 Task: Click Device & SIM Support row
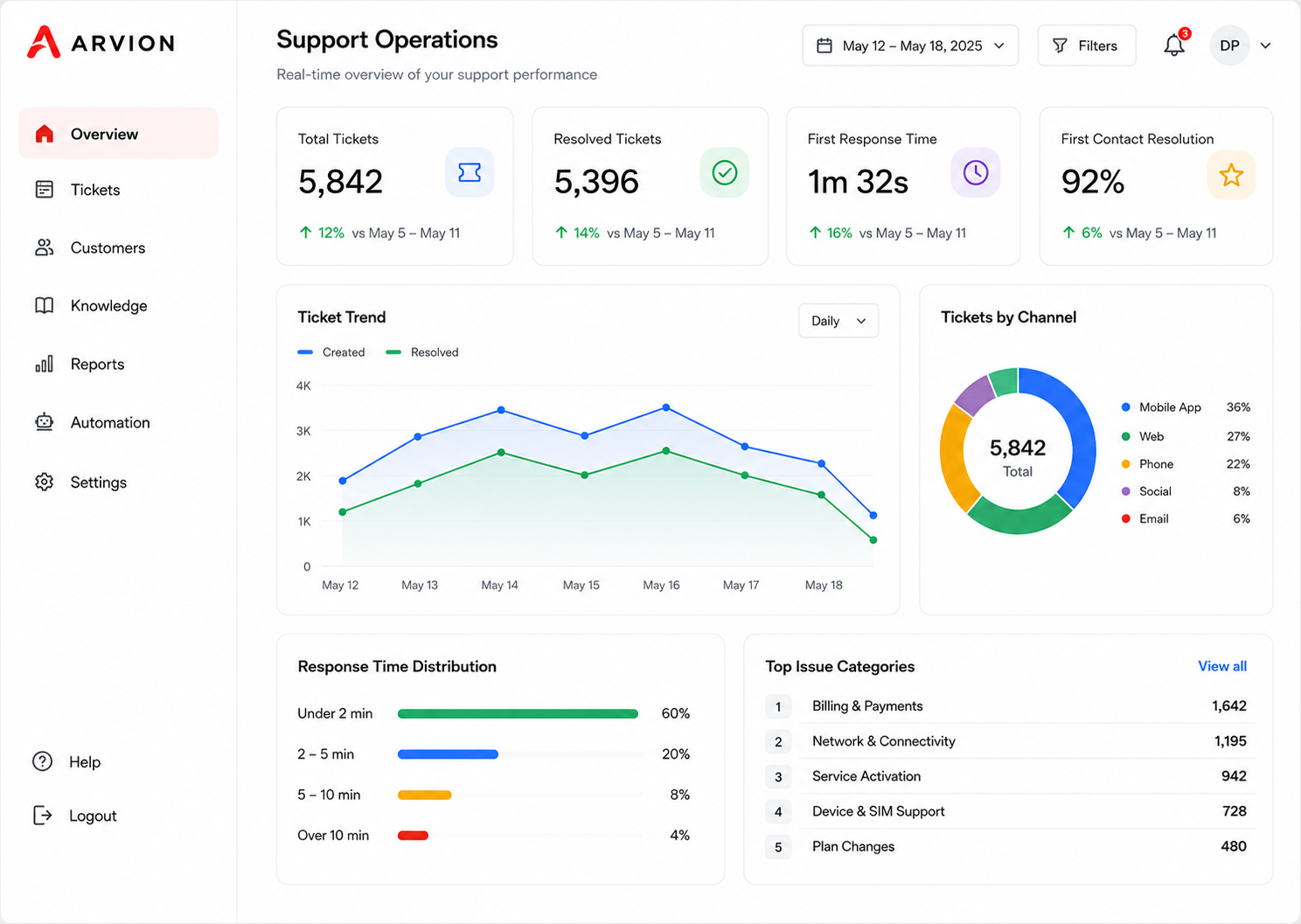(x=1010, y=810)
